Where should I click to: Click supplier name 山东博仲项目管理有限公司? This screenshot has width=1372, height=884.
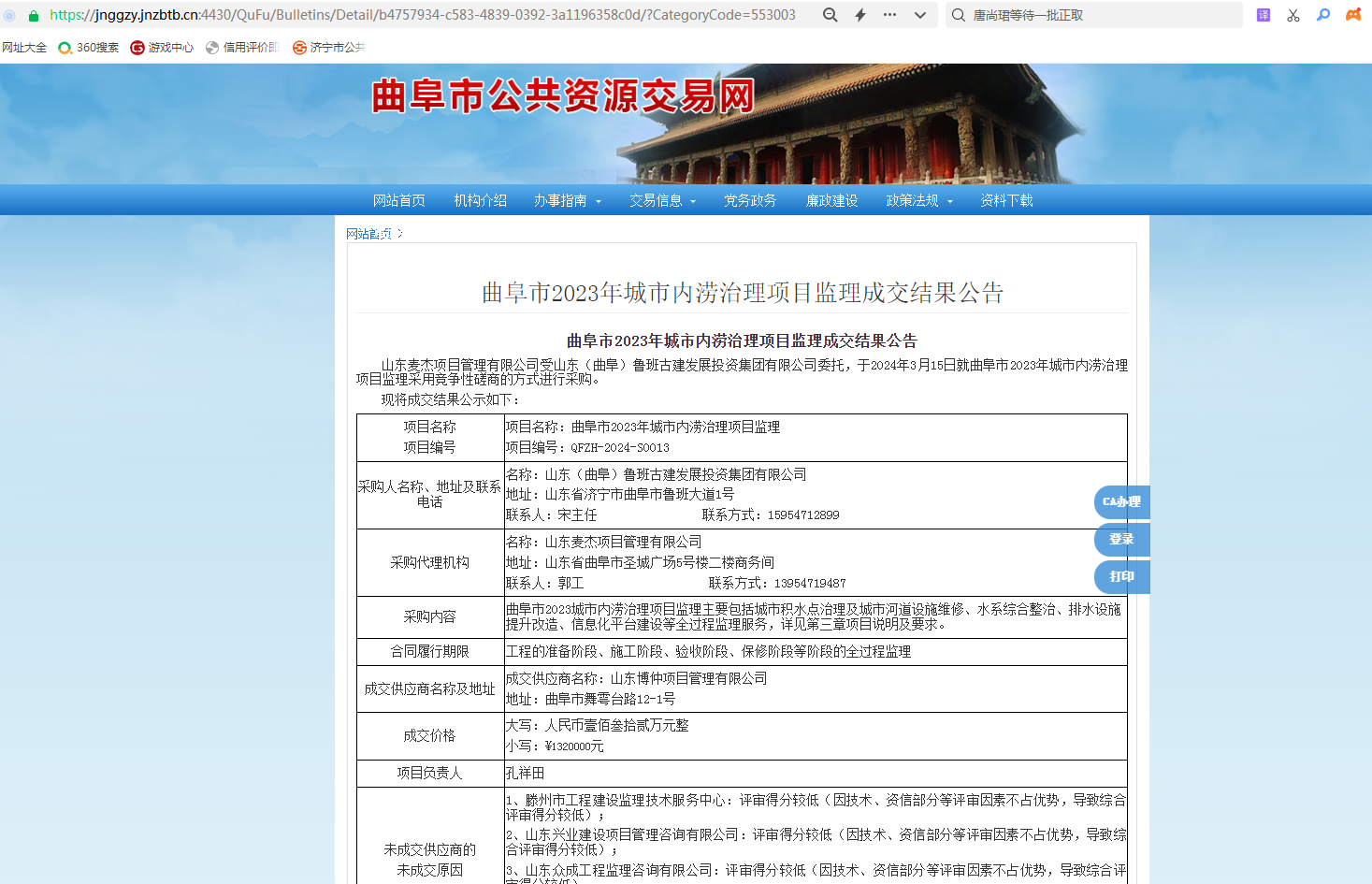click(x=688, y=679)
